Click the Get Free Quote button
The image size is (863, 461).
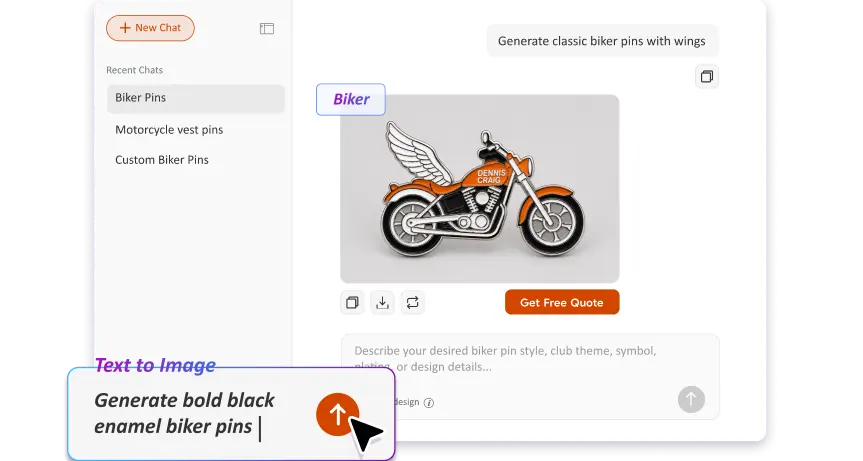click(x=562, y=303)
